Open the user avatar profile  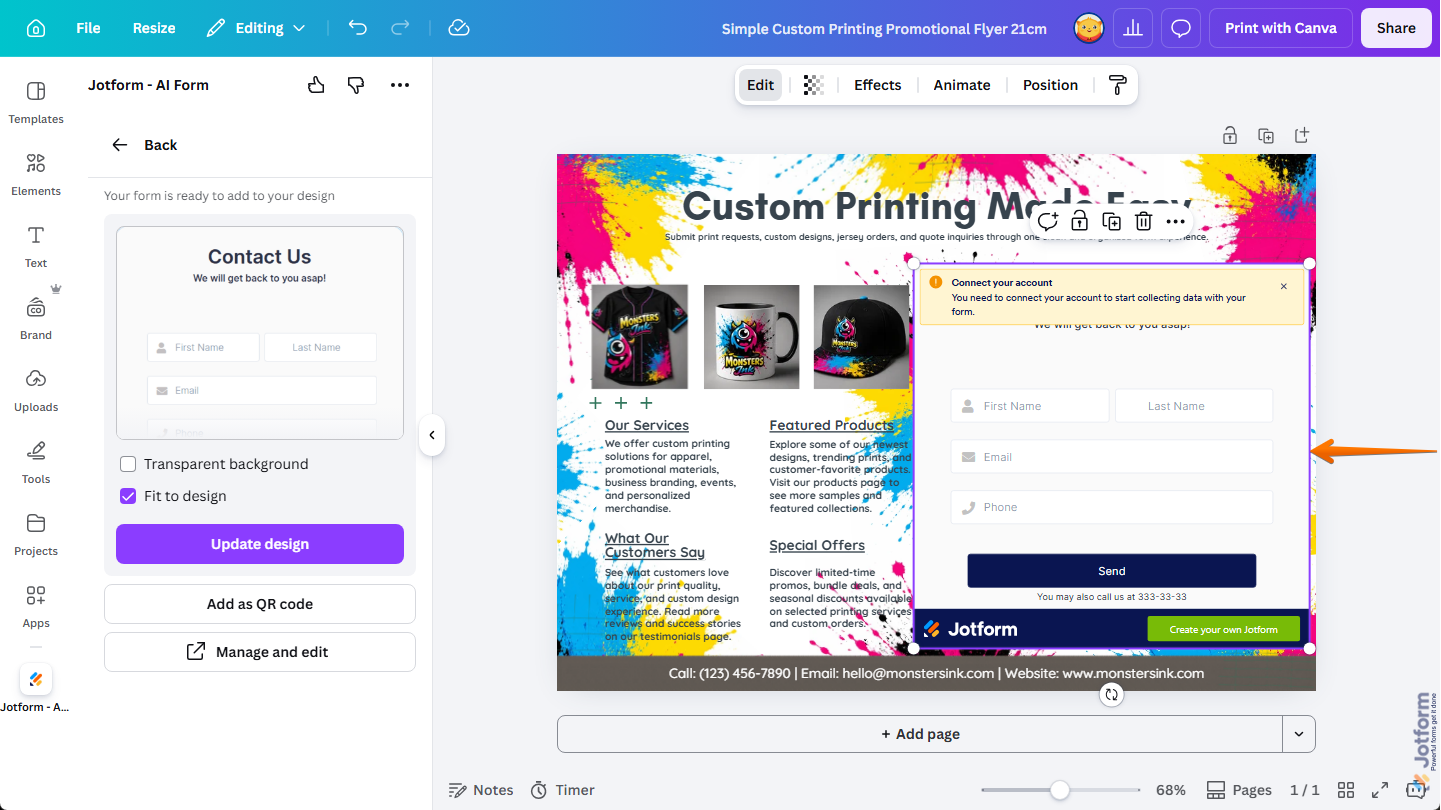[1089, 28]
